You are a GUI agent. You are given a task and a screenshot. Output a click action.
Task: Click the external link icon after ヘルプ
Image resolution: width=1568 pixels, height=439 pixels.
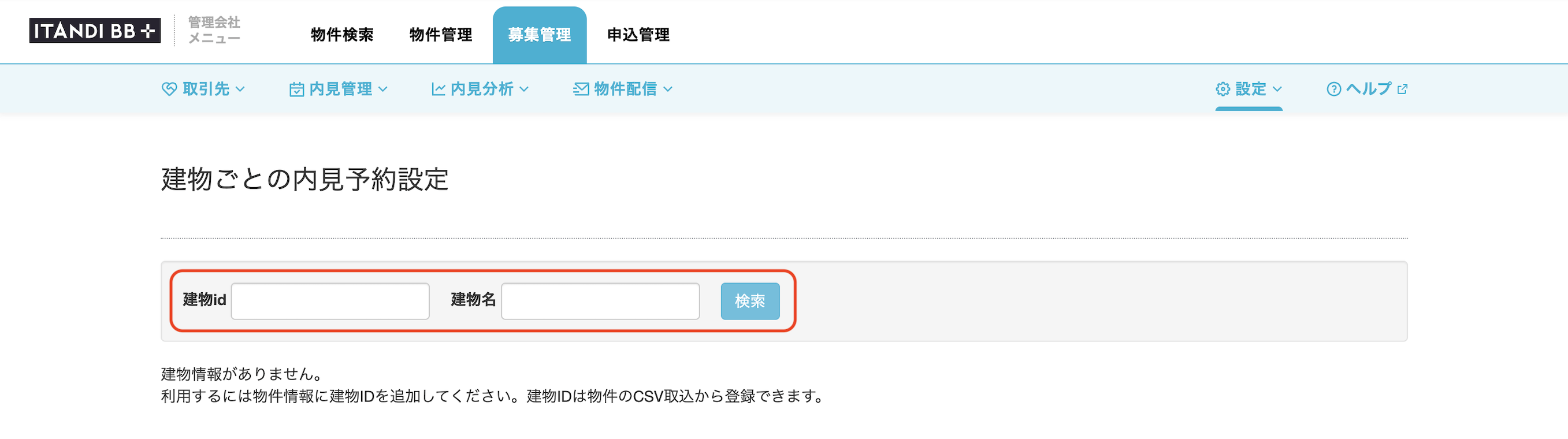click(1402, 90)
